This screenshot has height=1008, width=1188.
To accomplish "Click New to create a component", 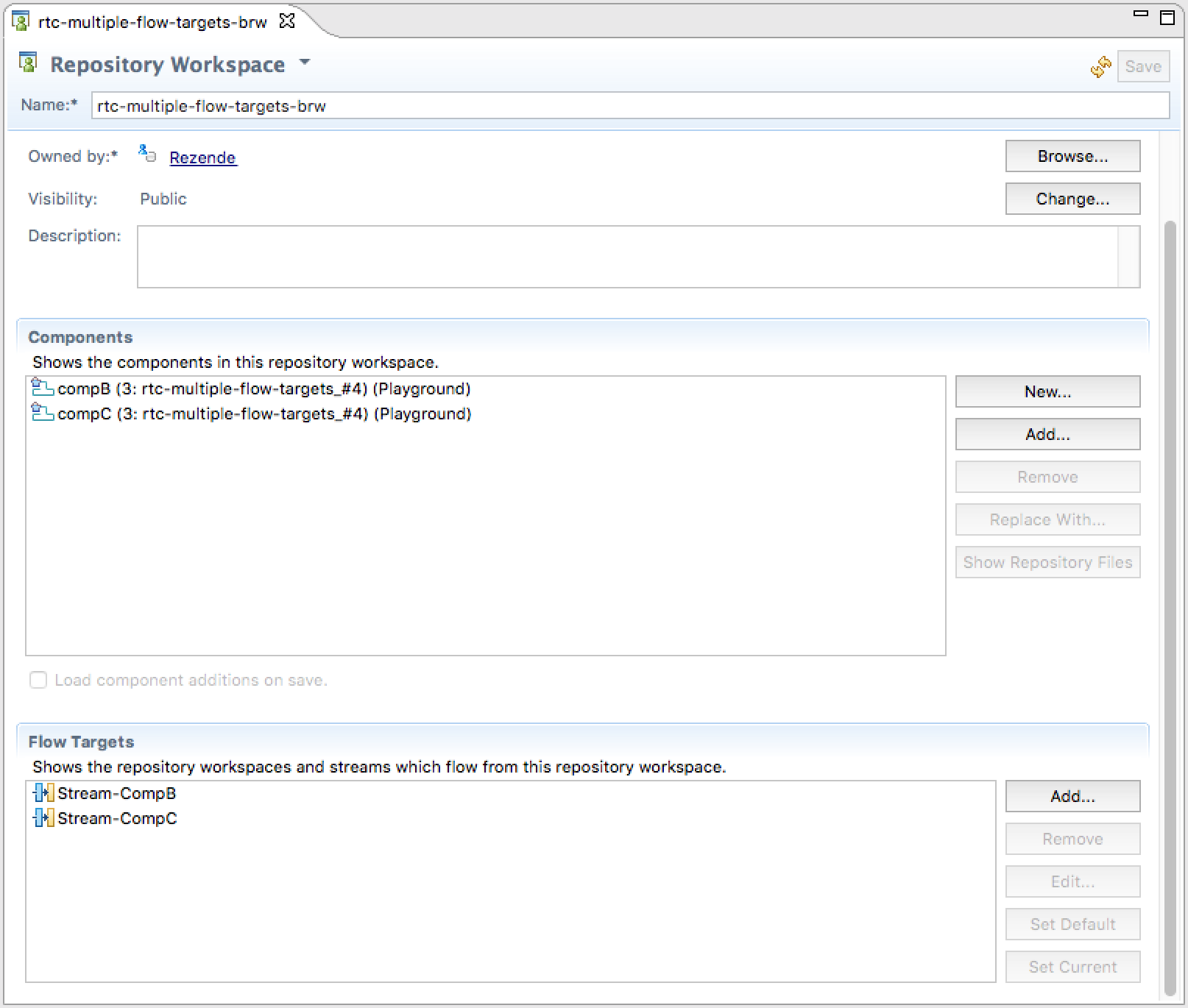I will [1047, 391].
